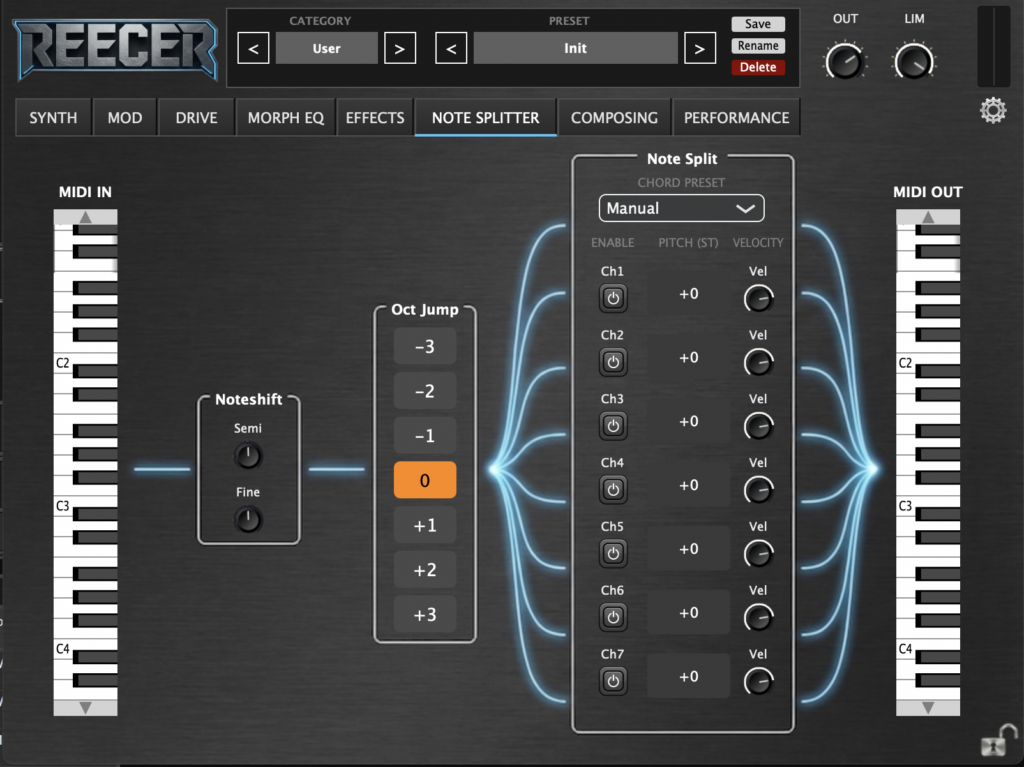Image resolution: width=1024 pixels, height=767 pixels.
Task: Go to previous preset arrow
Action: [451, 48]
